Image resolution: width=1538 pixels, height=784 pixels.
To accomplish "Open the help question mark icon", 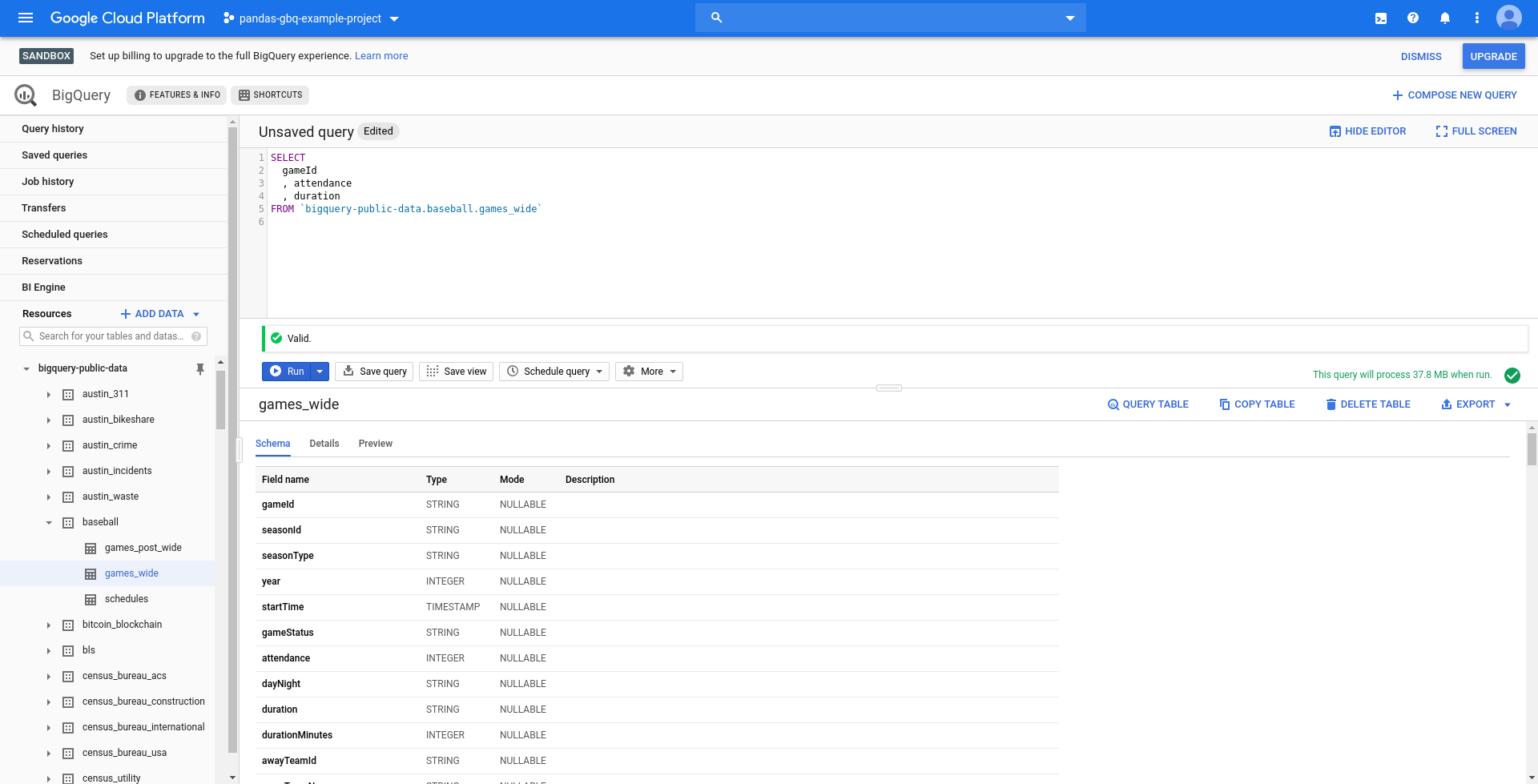I will pos(1413,18).
